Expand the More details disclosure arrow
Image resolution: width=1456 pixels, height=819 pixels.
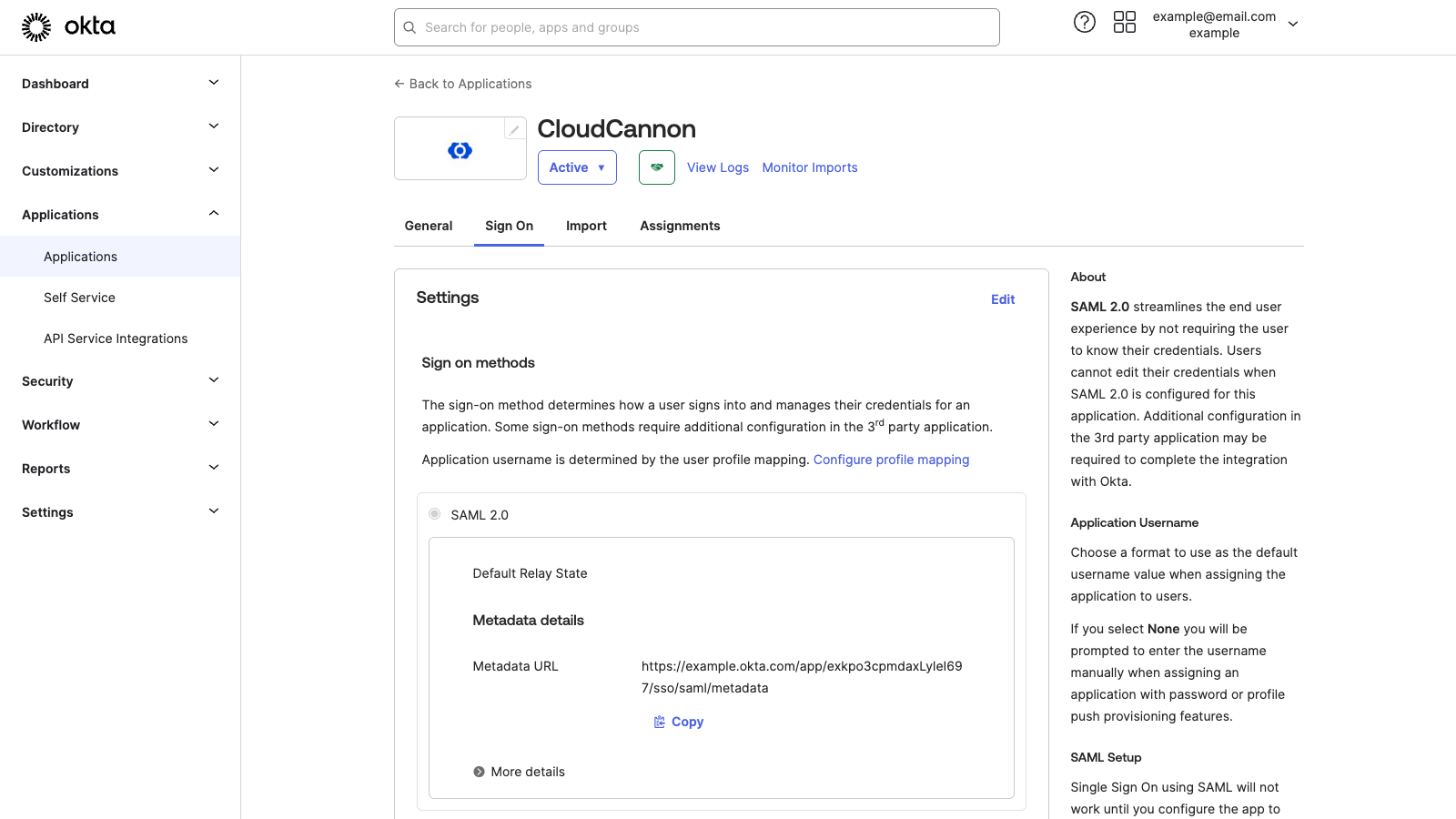click(479, 771)
